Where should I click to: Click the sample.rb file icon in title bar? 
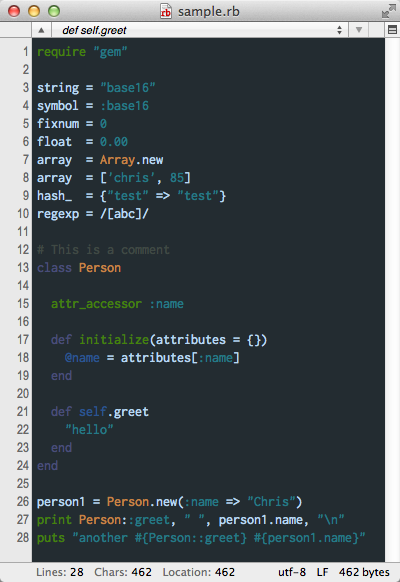pos(165,11)
